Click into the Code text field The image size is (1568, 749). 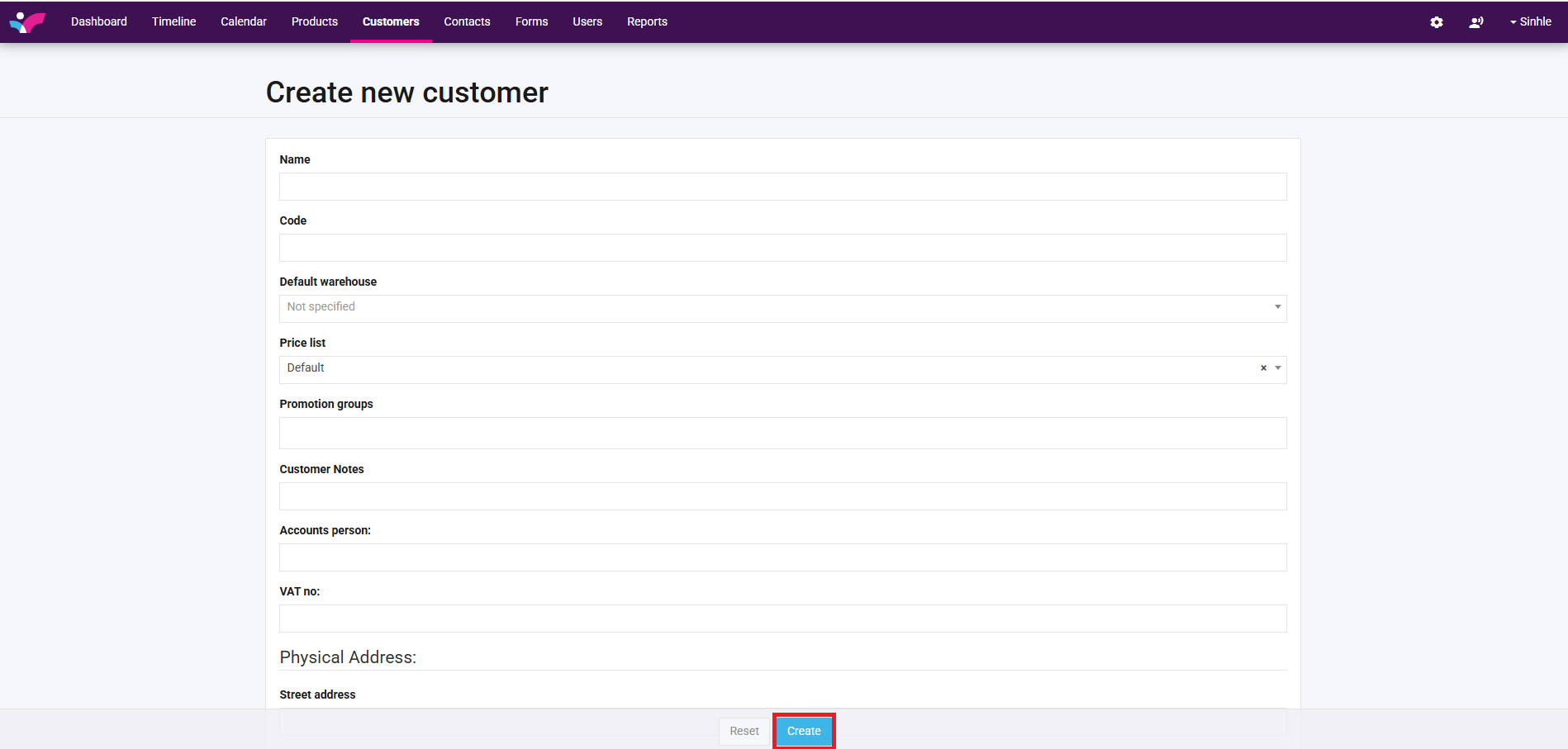[x=782, y=248]
